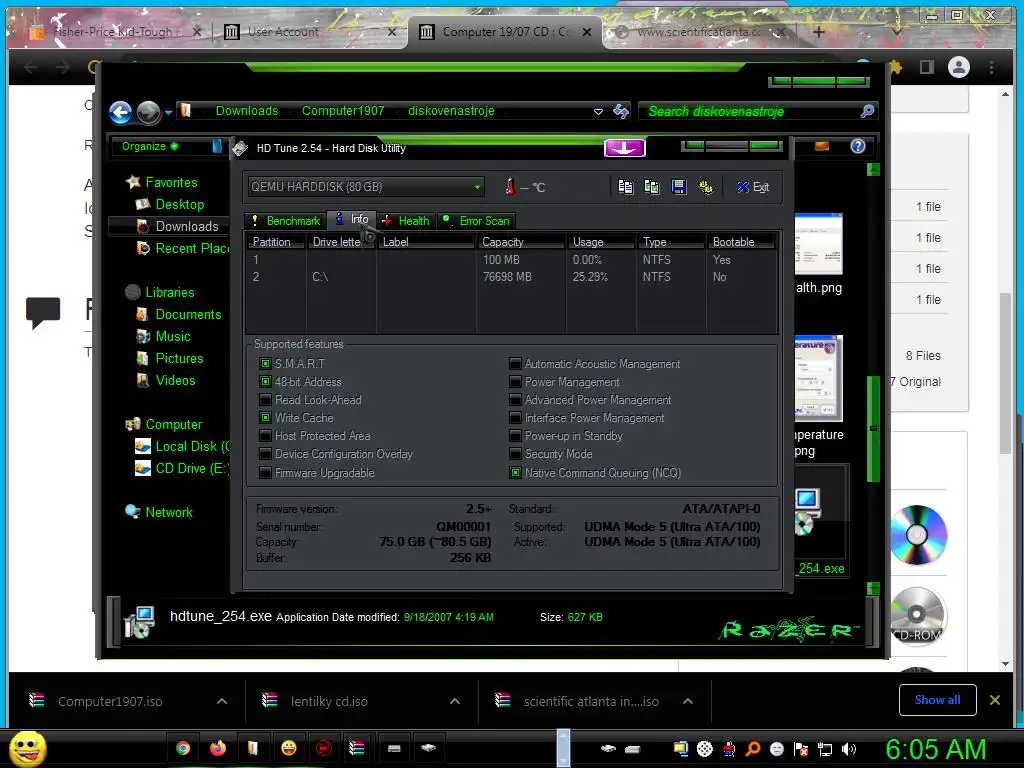Image resolution: width=1024 pixels, height=768 pixels.
Task: Select the Info tab in HD Tune
Action: point(352,219)
